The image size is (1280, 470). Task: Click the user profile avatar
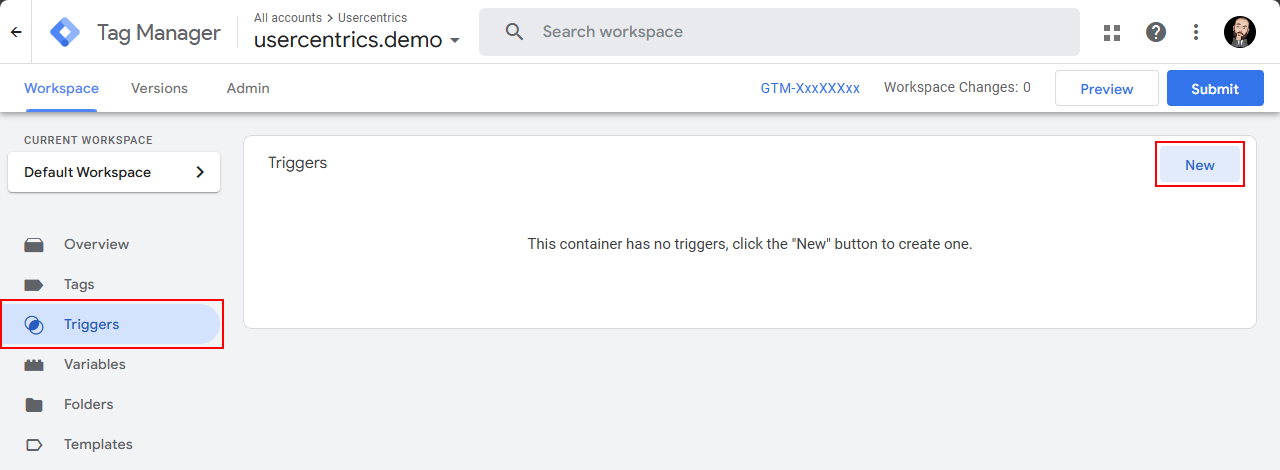(x=1240, y=32)
